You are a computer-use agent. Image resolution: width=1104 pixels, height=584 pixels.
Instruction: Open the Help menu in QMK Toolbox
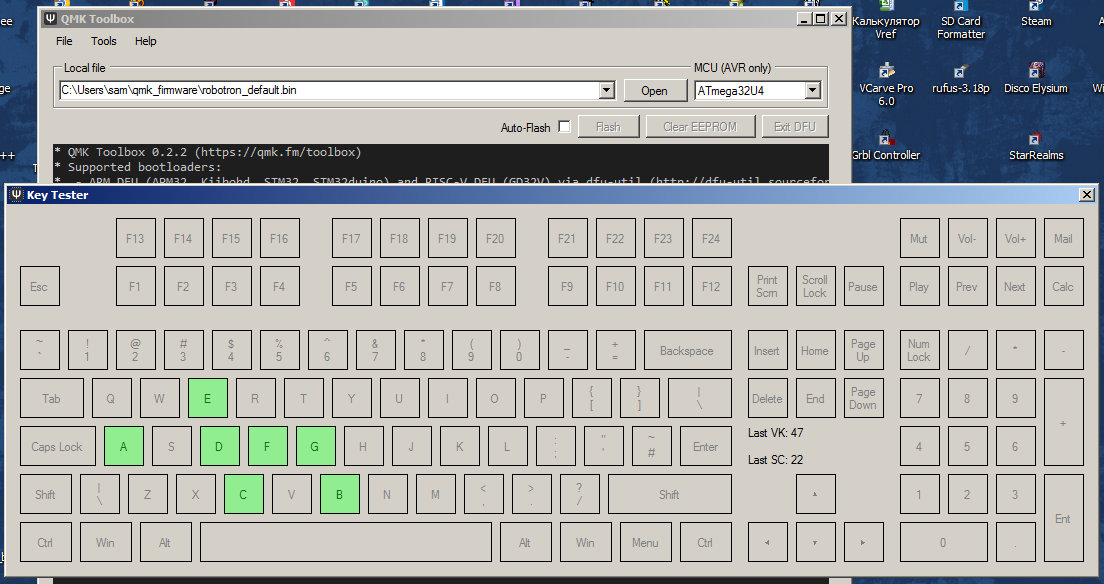coord(146,41)
